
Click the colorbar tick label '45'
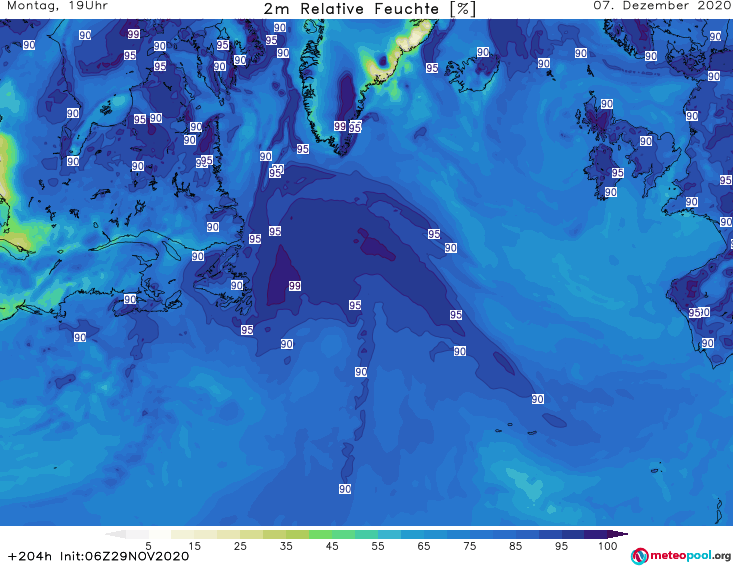pyautogui.click(x=331, y=546)
